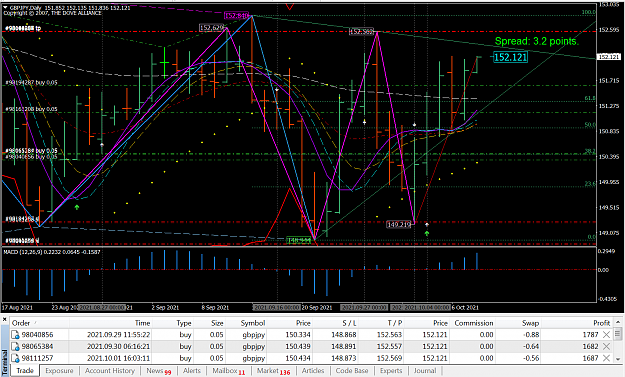Click the order icon for ticket 98040856
The image size is (625, 377).
(15, 335)
